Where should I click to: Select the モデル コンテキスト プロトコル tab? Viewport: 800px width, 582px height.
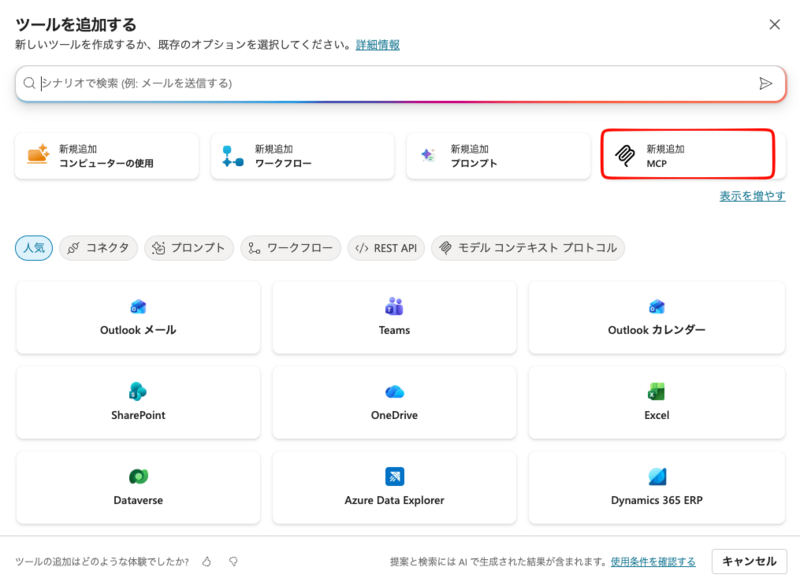click(528, 248)
